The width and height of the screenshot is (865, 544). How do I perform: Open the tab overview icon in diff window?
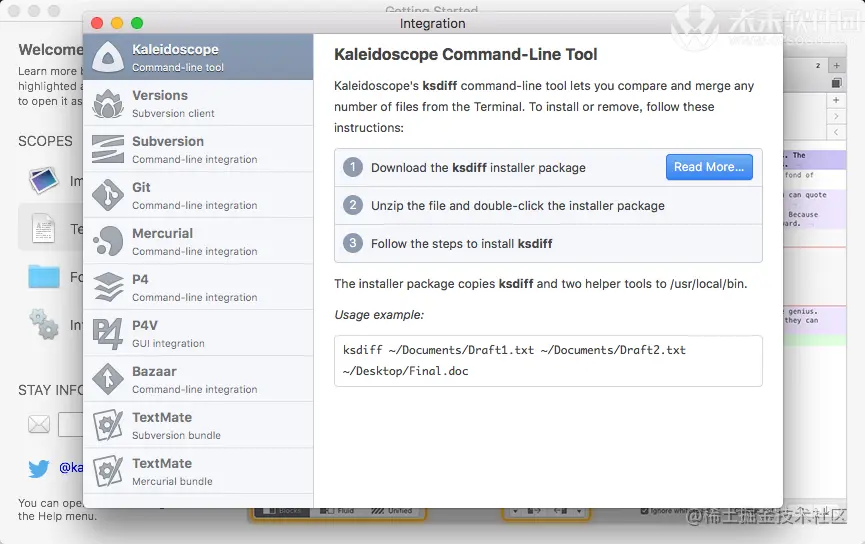[836, 83]
